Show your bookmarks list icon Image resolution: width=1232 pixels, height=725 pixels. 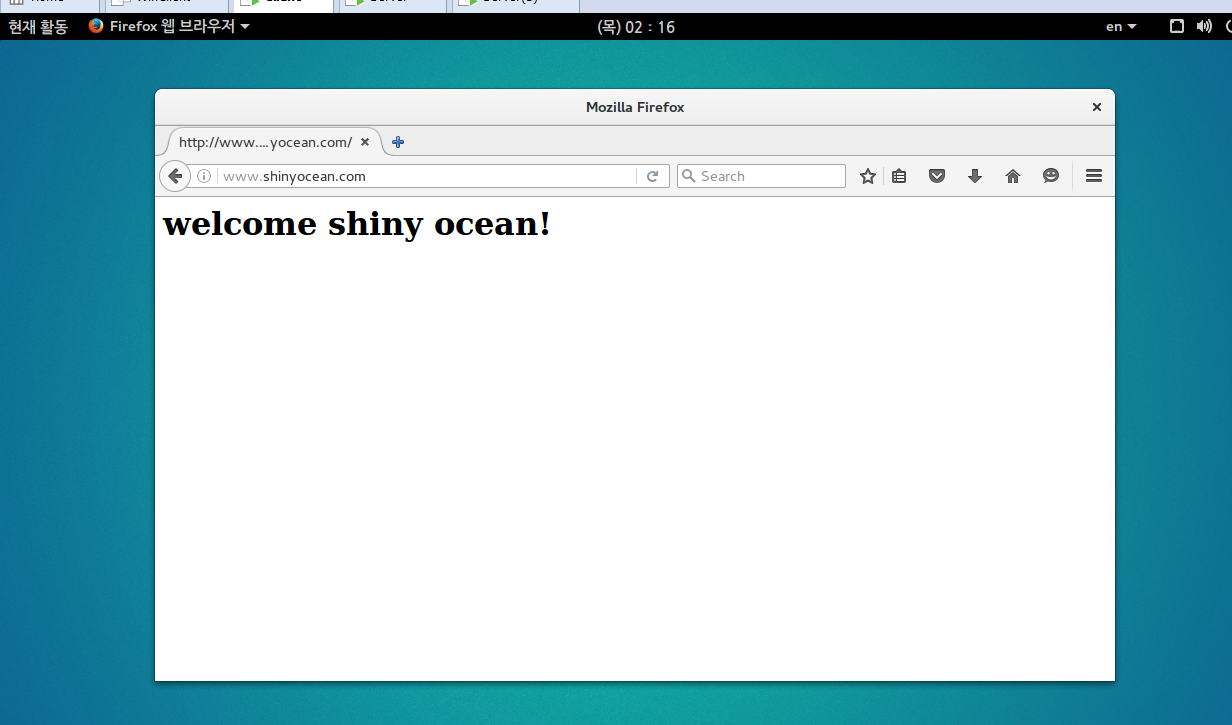pyautogui.click(x=899, y=176)
